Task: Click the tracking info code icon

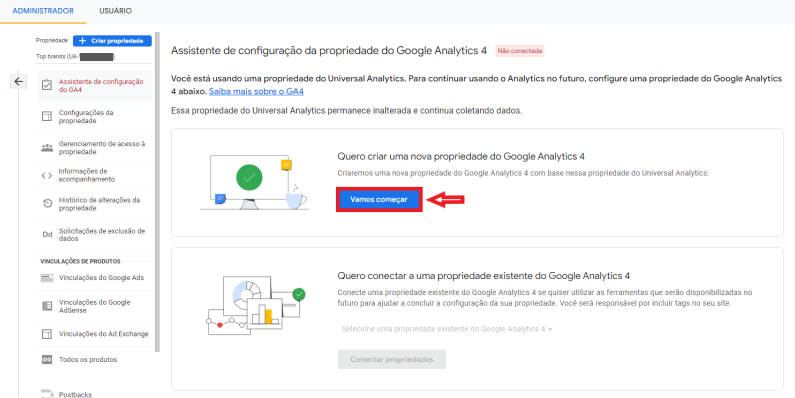Action: point(47,175)
